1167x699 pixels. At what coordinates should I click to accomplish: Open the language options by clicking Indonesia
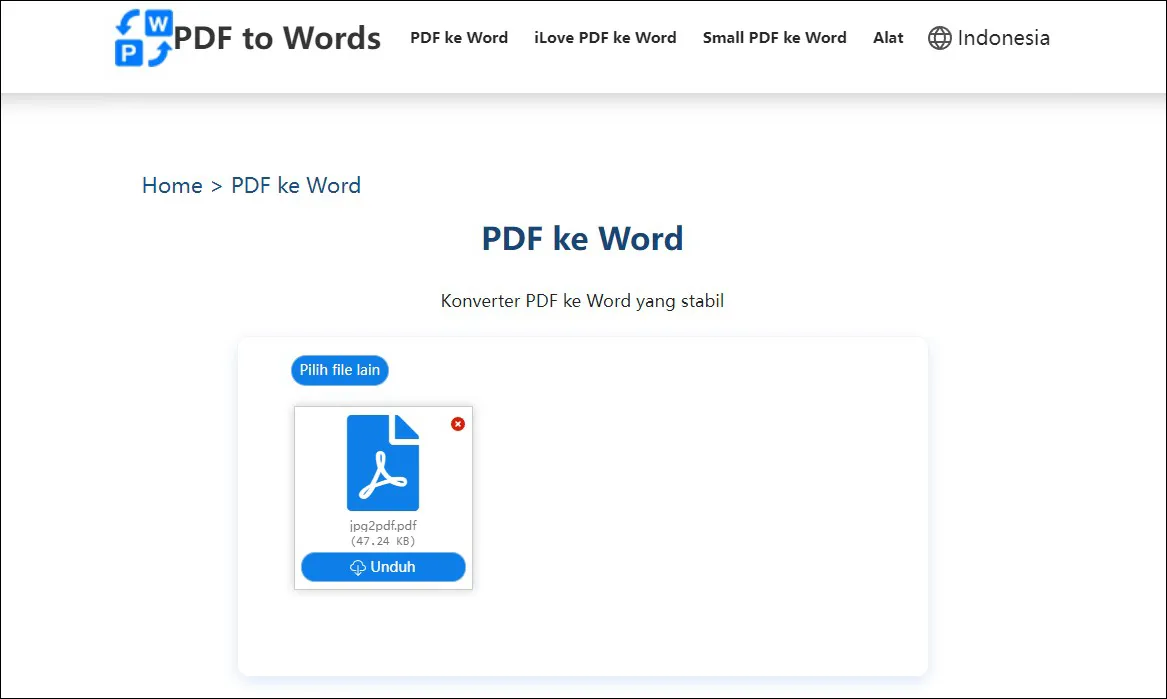[x=1003, y=38]
